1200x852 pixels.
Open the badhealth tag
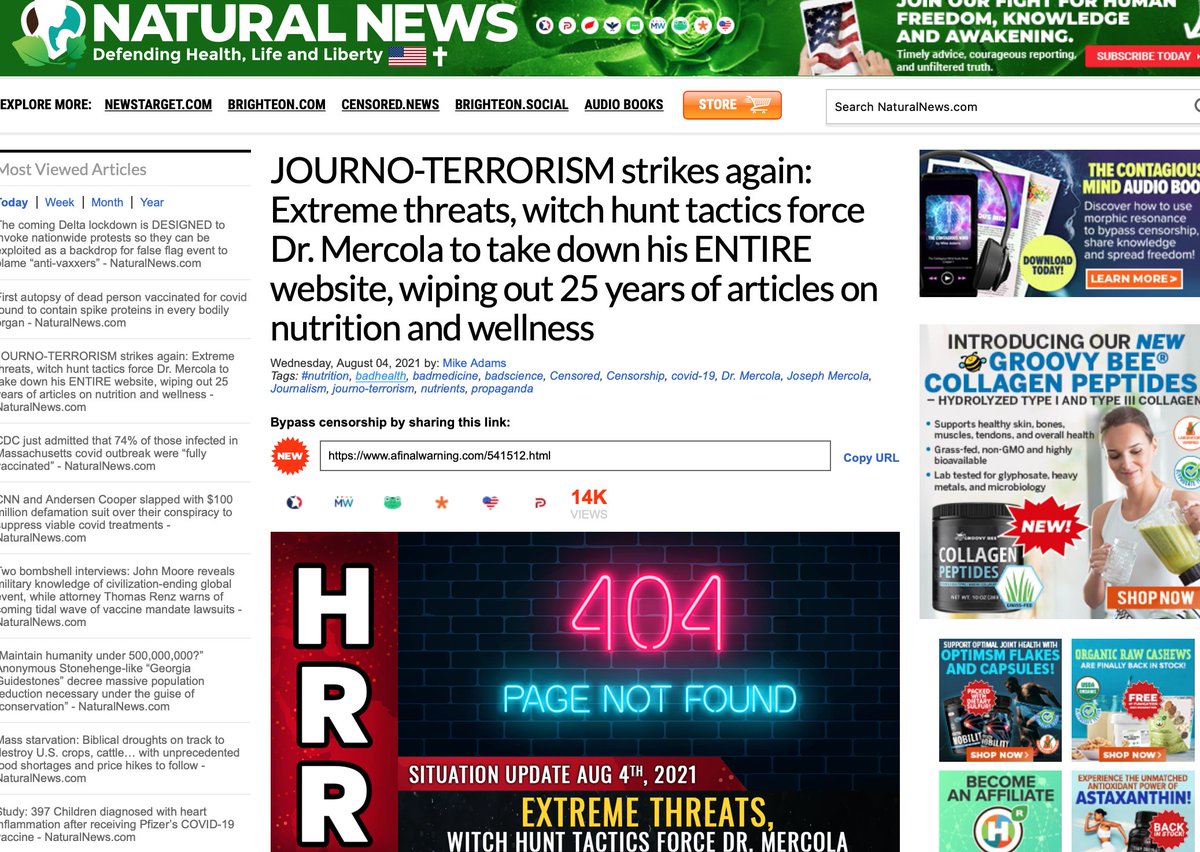click(x=381, y=376)
